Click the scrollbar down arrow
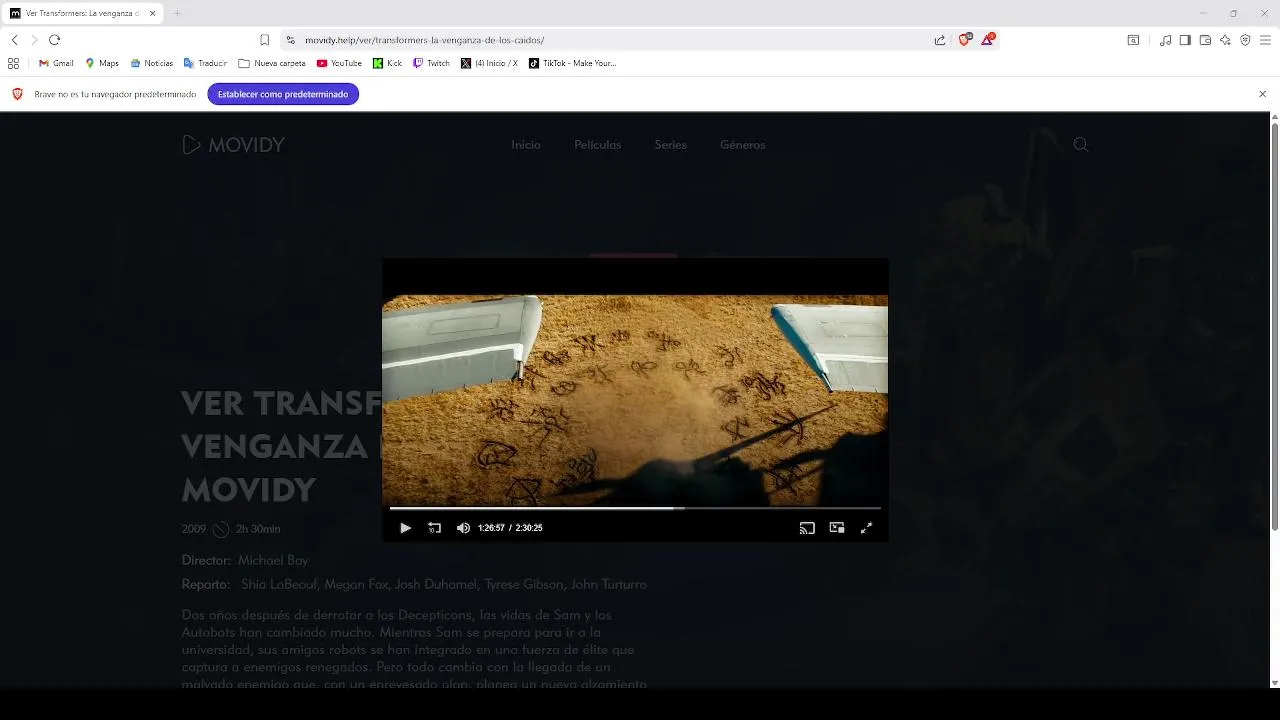The height and width of the screenshot is (720, 1280). point(1274,683)
